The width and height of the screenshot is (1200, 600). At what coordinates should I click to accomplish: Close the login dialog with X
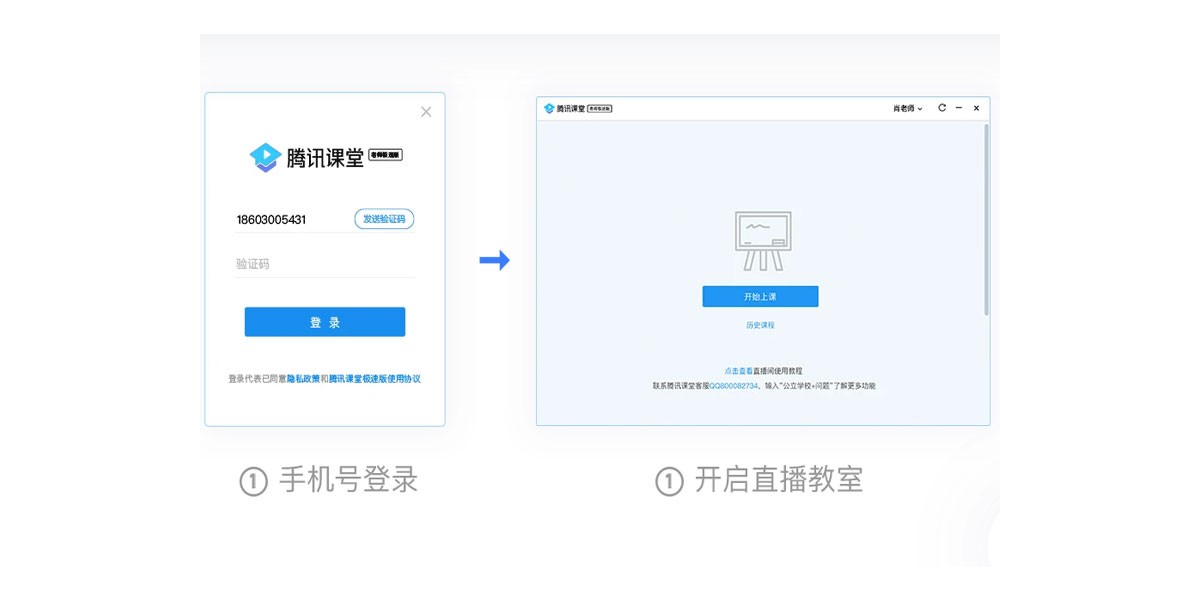coord(426,112)
